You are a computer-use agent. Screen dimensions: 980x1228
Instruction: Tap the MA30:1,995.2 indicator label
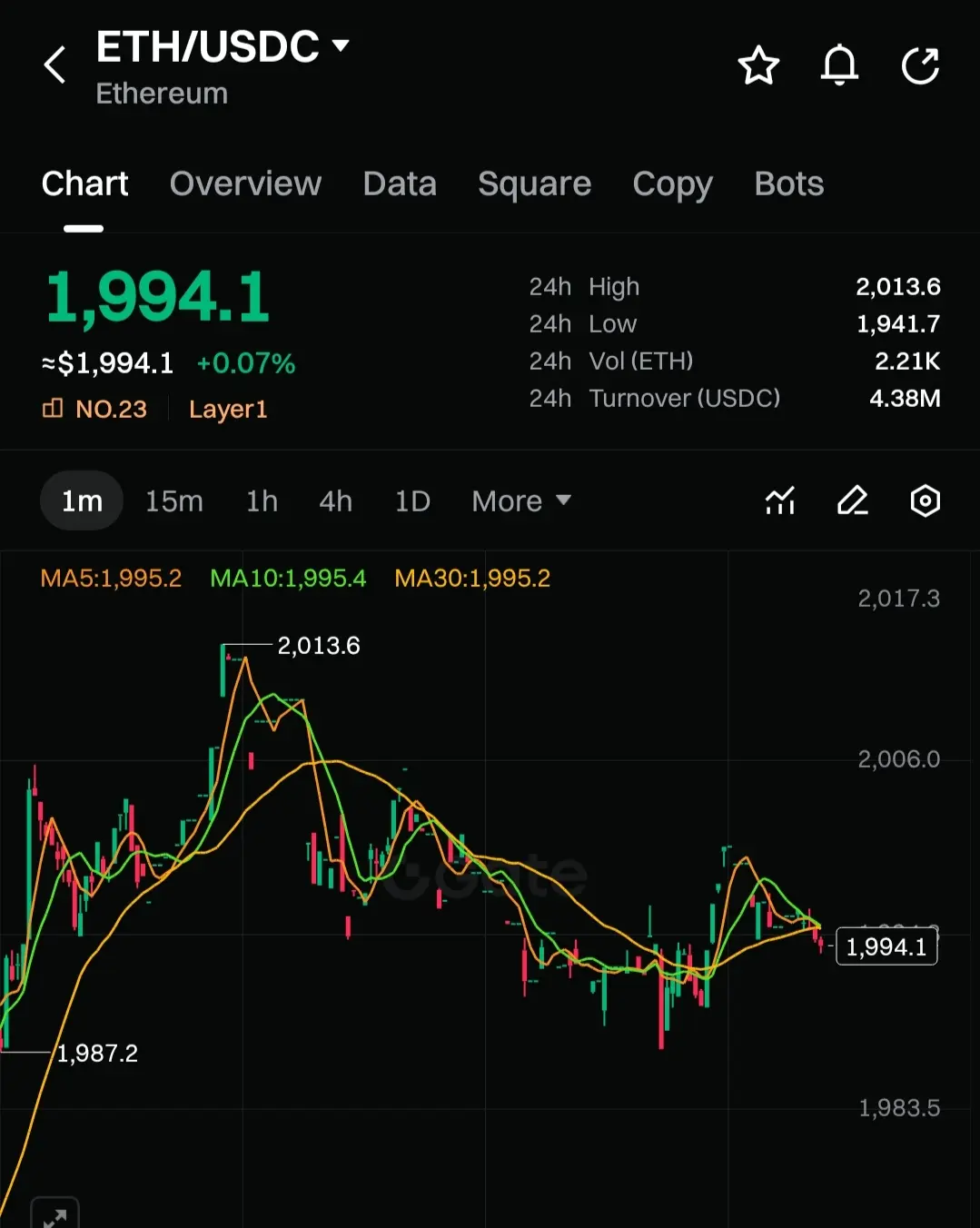[472, 579]
